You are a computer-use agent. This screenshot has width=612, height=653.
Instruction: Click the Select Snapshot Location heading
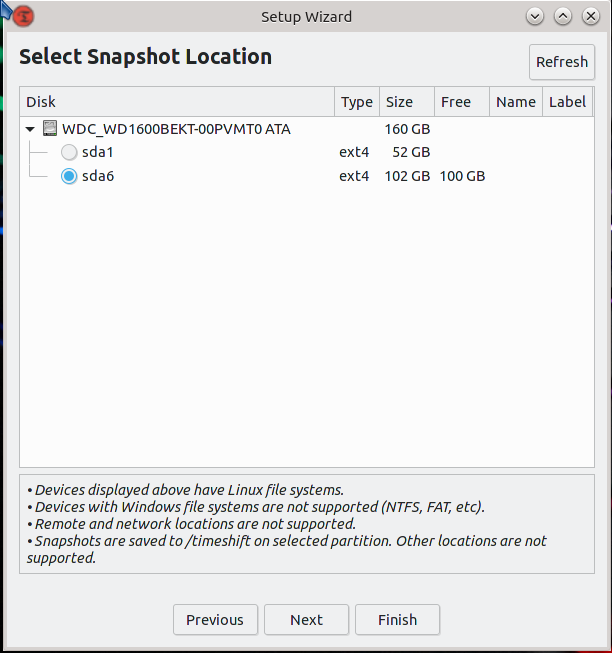click(x=145, y=57)
